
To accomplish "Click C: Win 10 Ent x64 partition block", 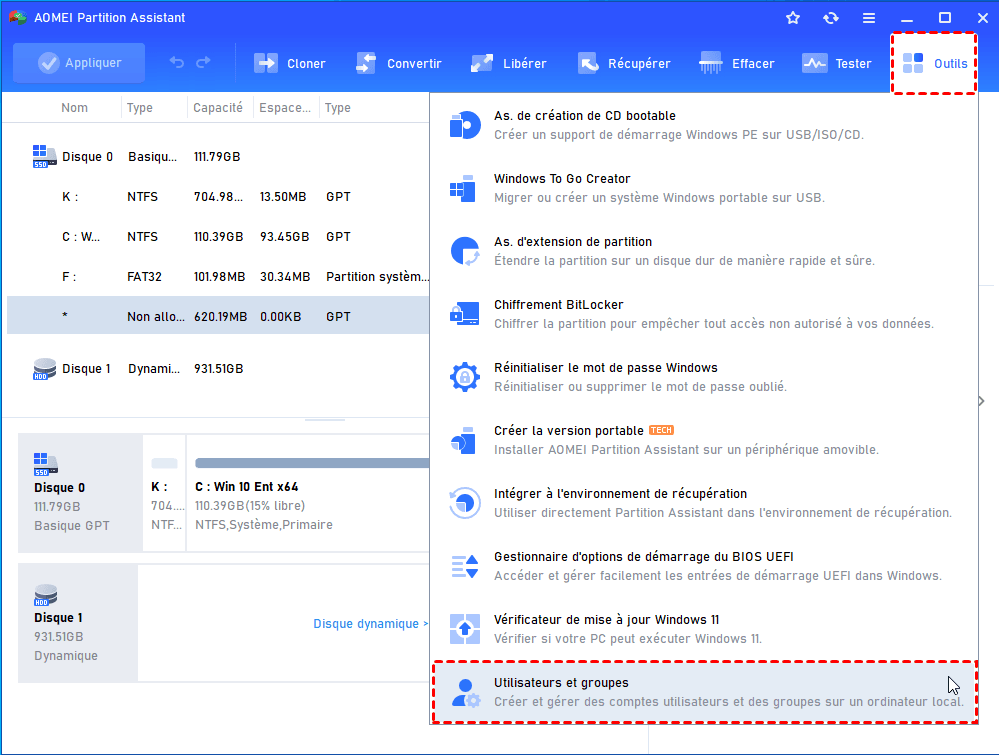I will pyautogui.click(x=308, y=493).
